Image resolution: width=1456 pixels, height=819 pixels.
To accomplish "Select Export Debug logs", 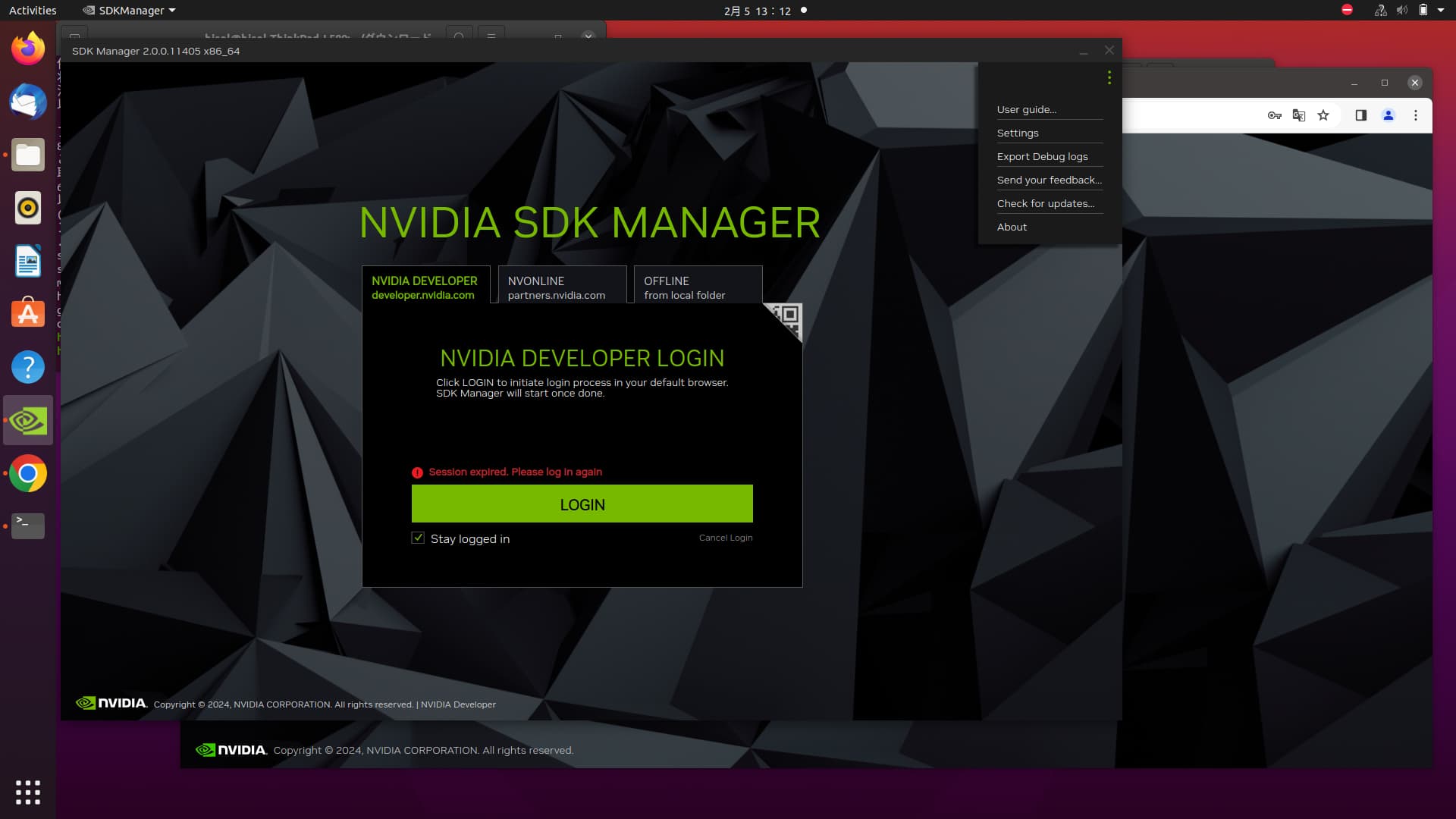I will tap(1042, 156).
